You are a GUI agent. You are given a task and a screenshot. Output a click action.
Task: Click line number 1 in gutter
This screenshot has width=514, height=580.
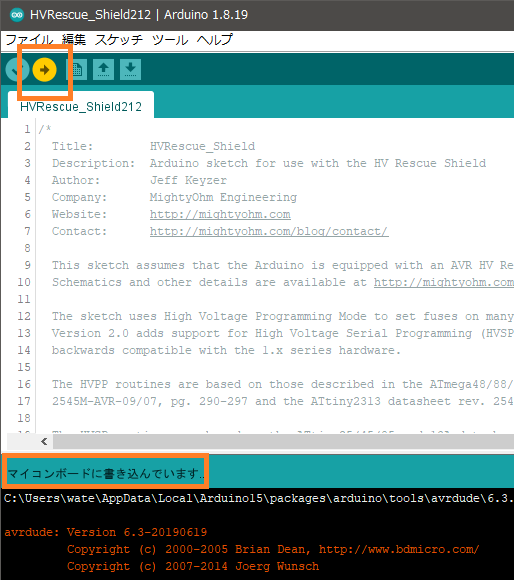point(27,129)
